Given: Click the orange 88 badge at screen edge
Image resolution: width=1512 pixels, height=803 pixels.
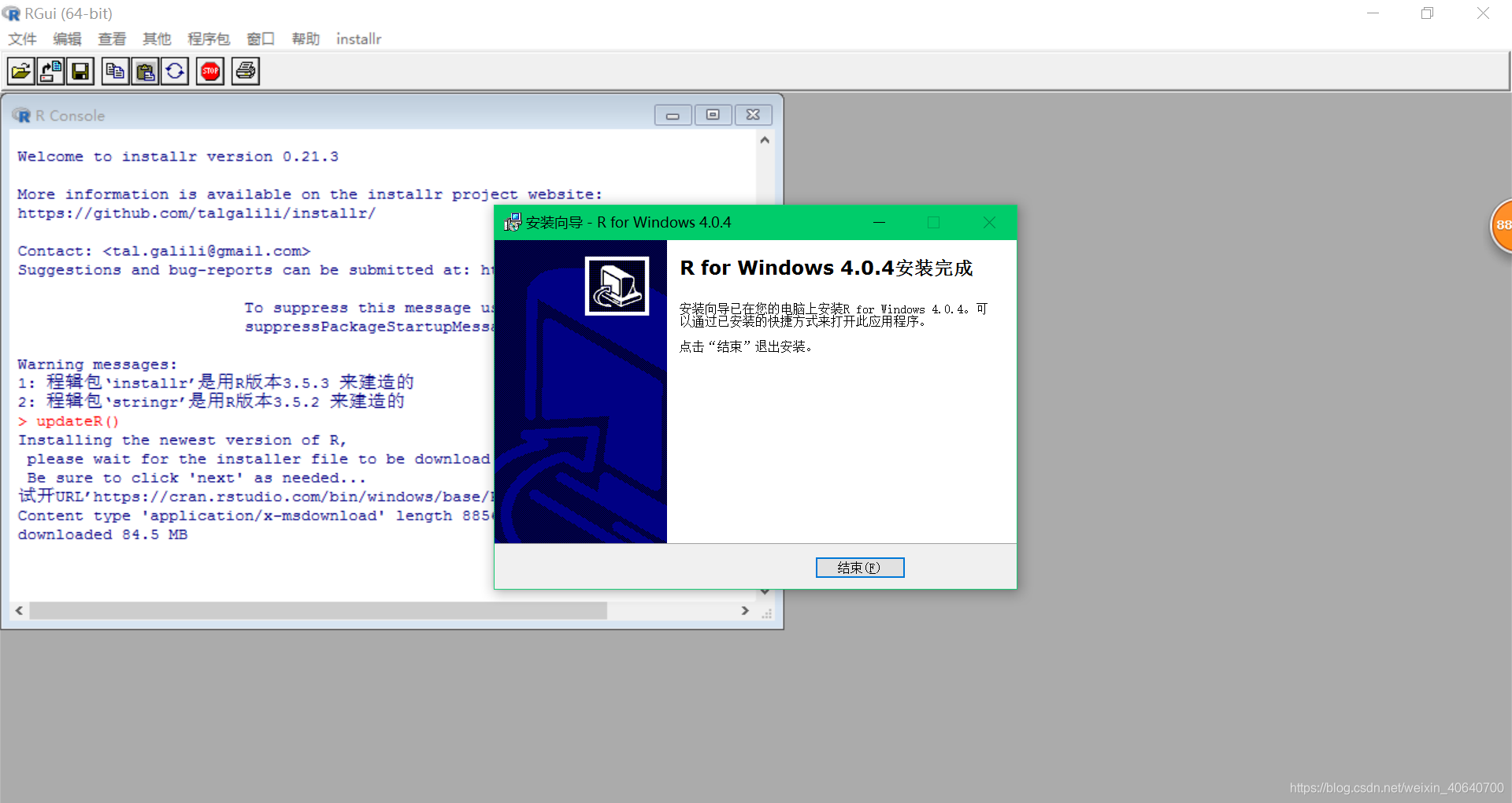Looking at the screenshot, I should (1501, 225).
